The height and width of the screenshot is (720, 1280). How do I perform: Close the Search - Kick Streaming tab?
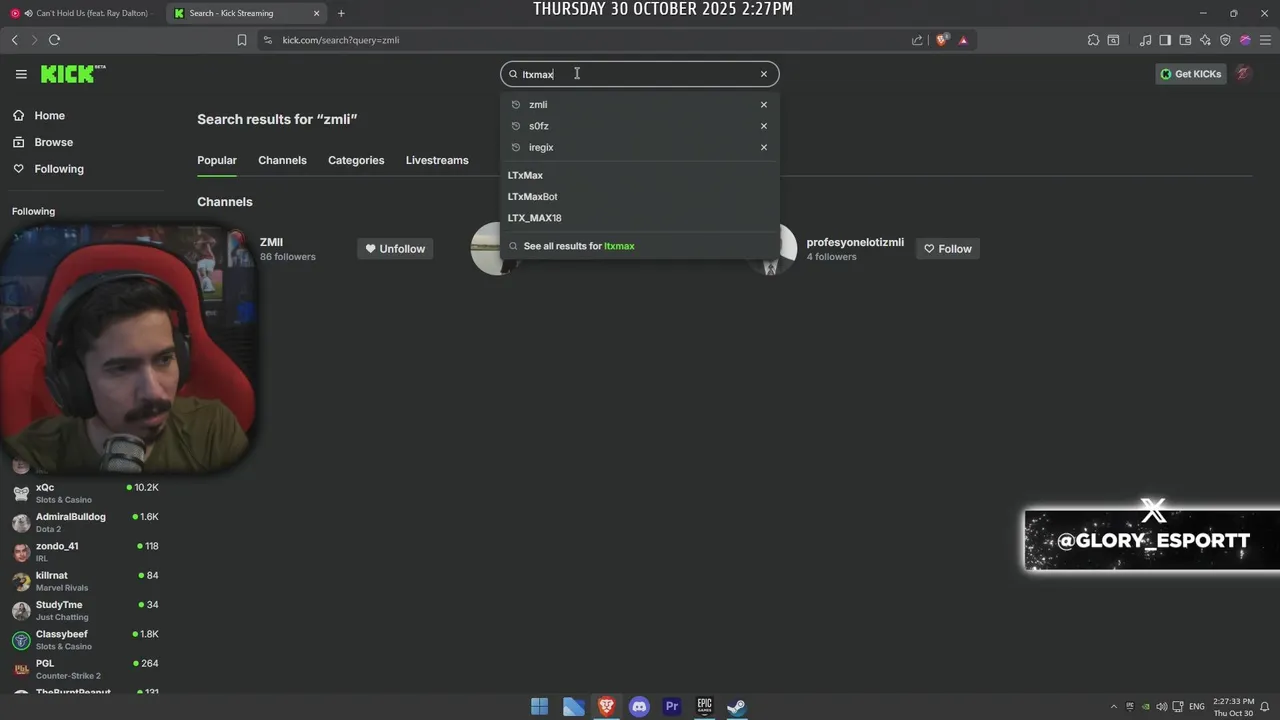pyautogui.click(x=317, y=13)
